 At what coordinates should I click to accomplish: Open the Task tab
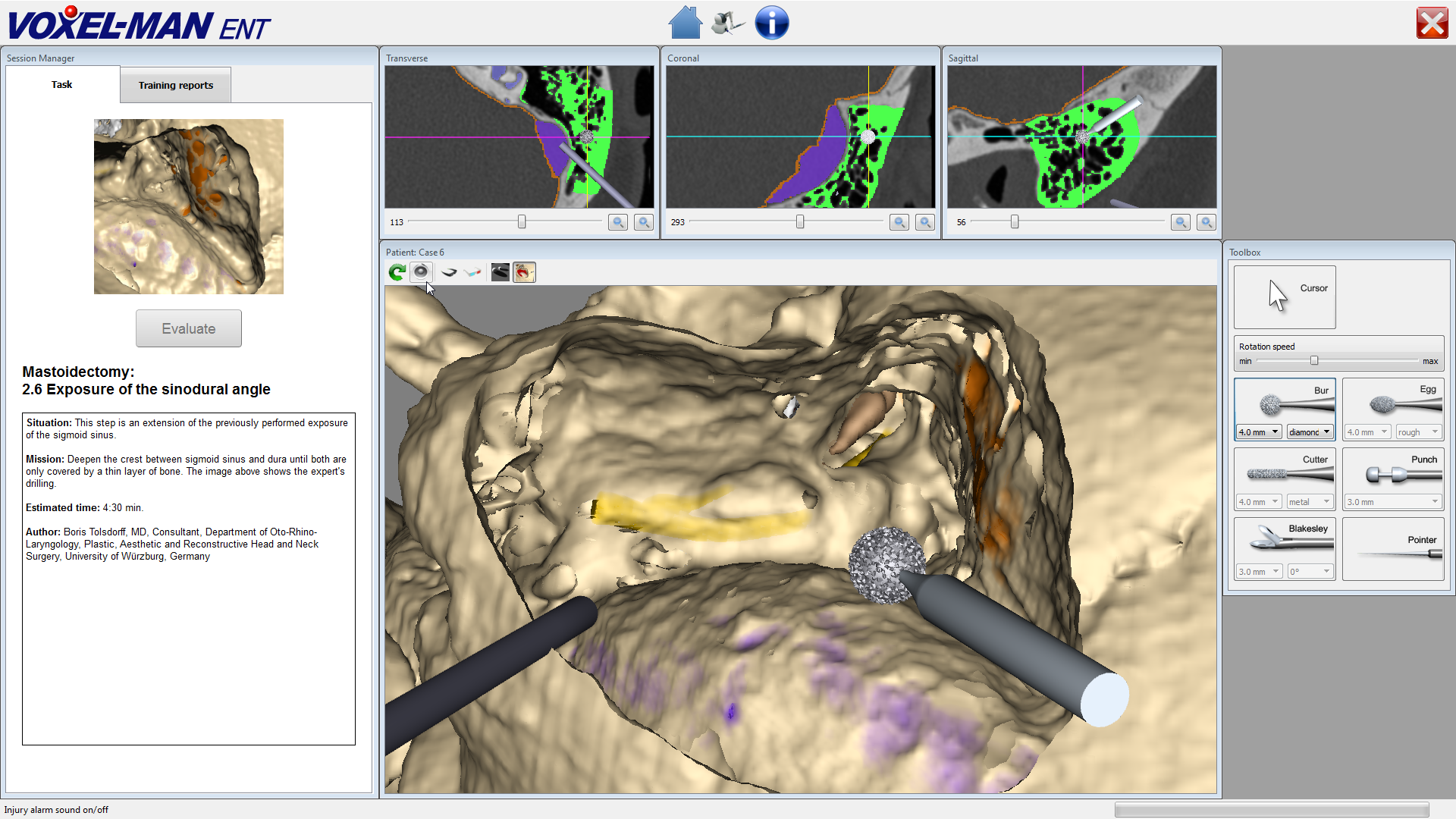62,84
